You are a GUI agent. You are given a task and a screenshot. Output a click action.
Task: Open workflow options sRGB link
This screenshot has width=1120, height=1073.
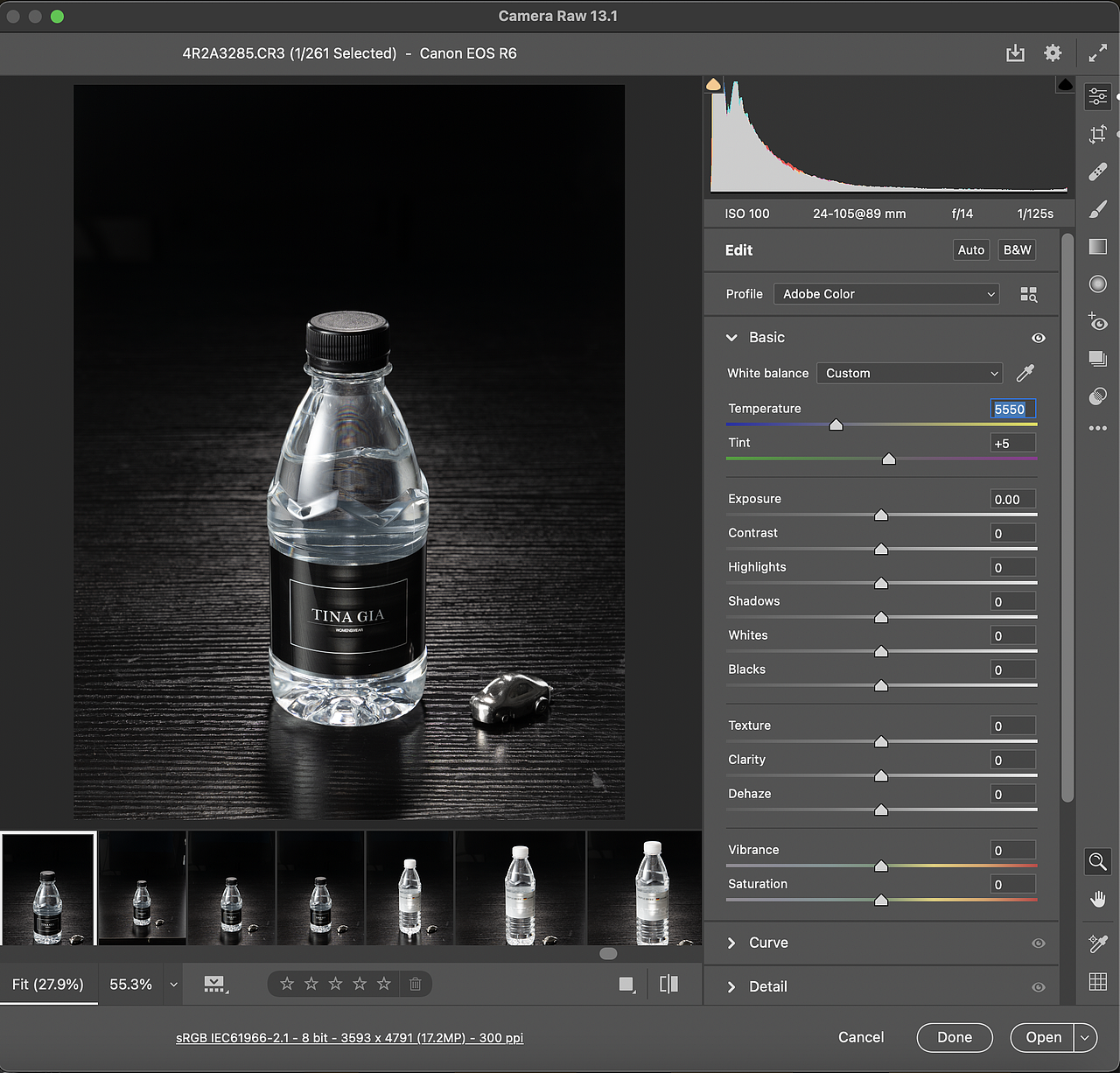[x=349, y=1038]
